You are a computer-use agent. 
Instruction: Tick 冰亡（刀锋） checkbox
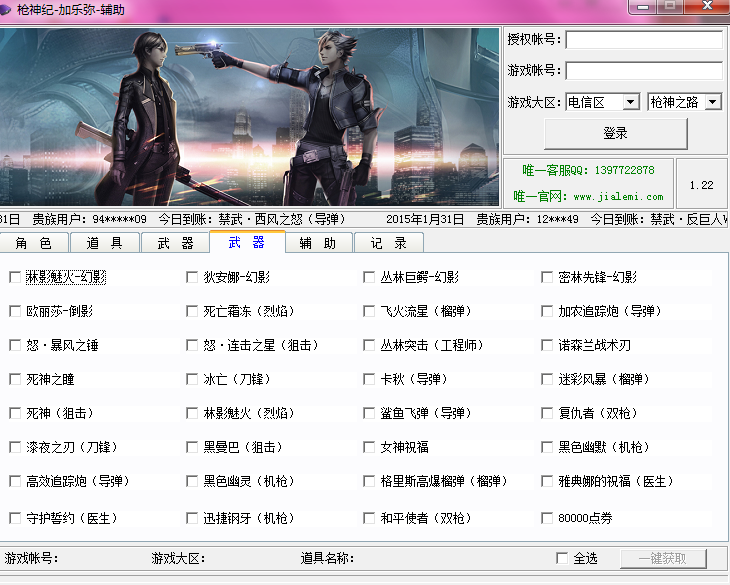click(192, 379)
